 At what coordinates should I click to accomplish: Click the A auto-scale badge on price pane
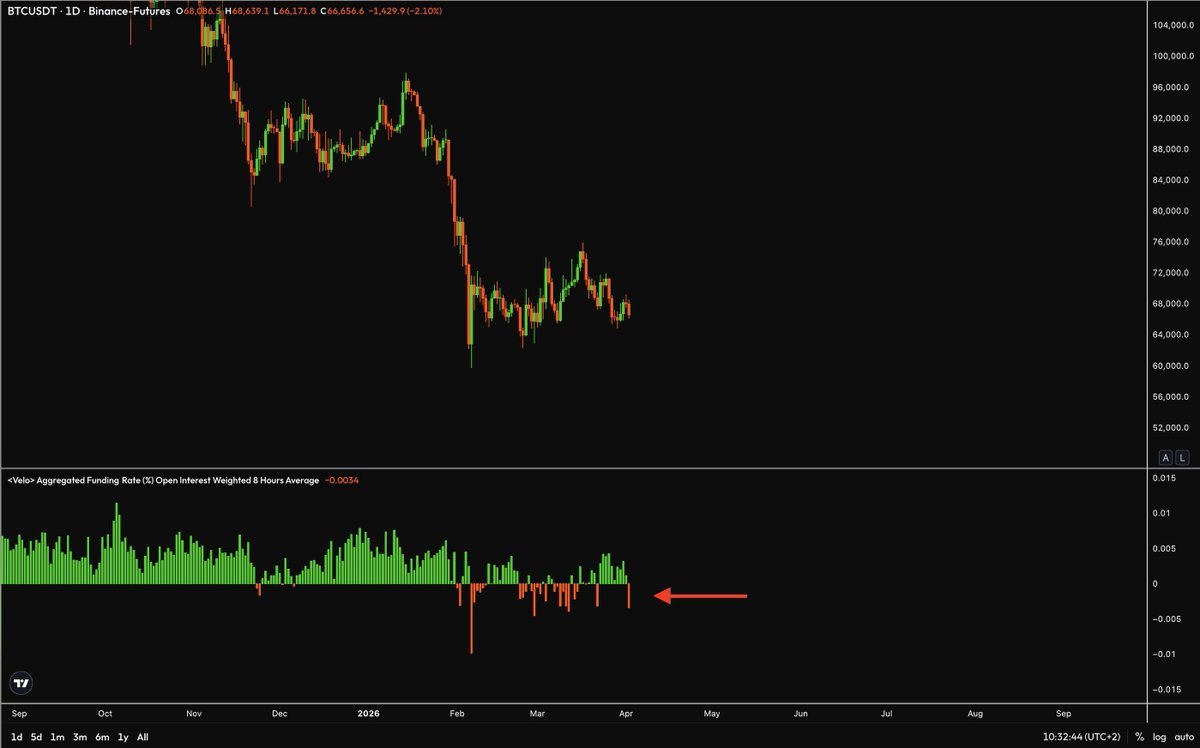[1165, 457]
